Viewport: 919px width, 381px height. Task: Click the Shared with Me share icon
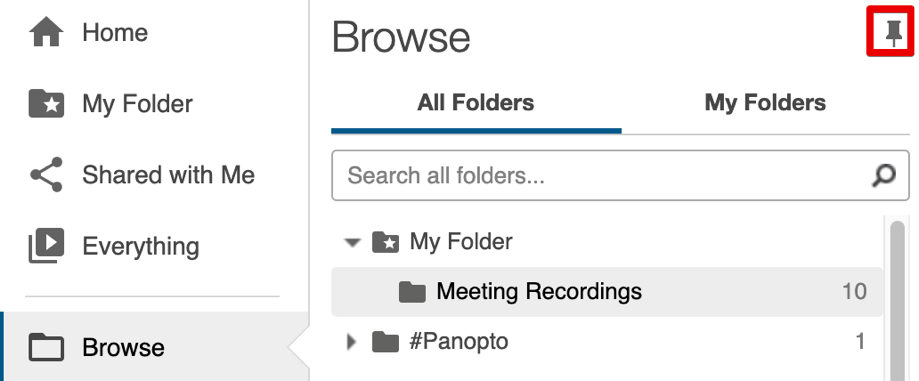tap(46, 175)
